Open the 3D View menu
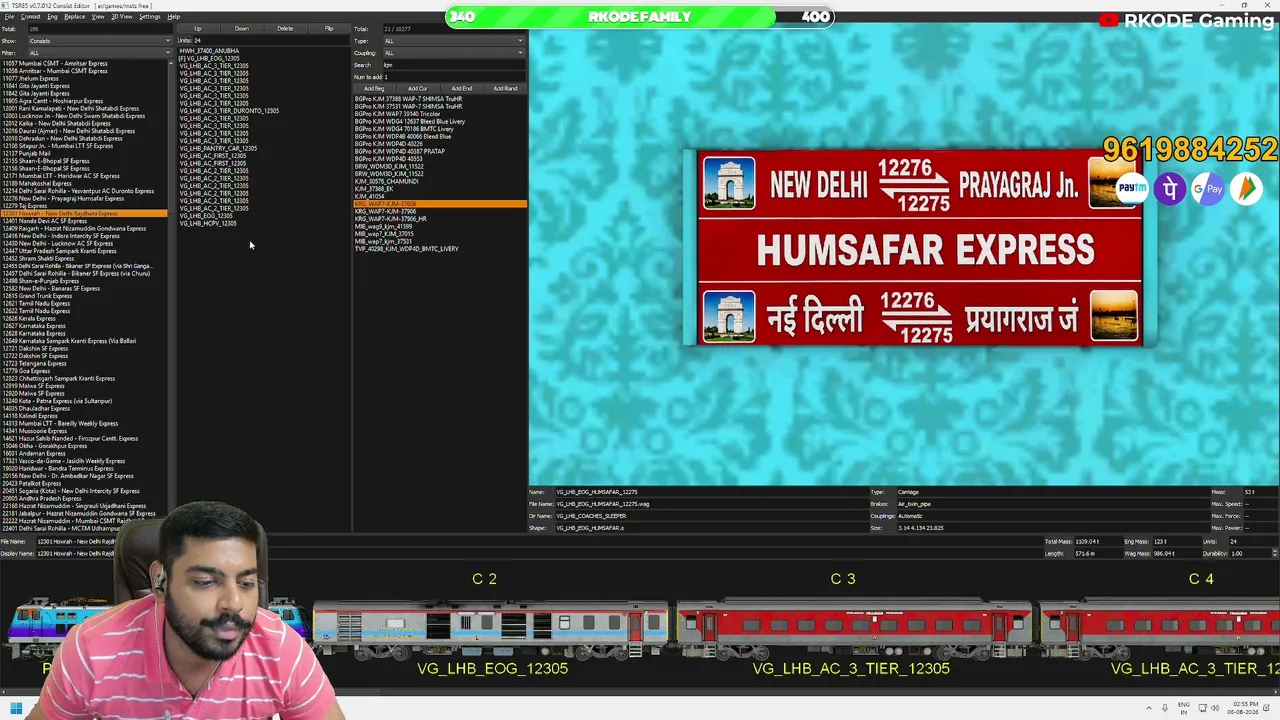 point(122,17)
